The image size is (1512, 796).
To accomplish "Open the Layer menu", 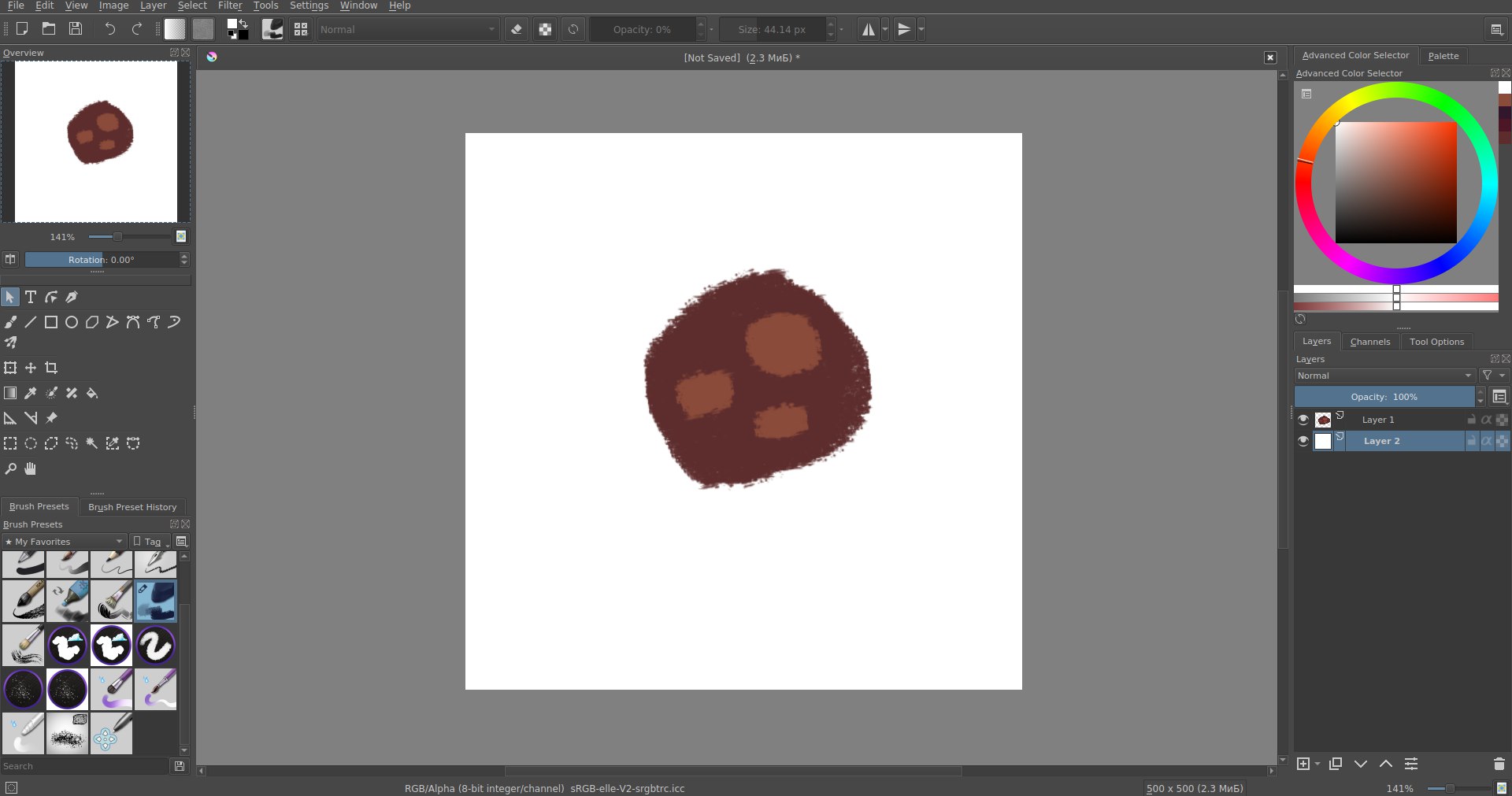I will 153,6.
